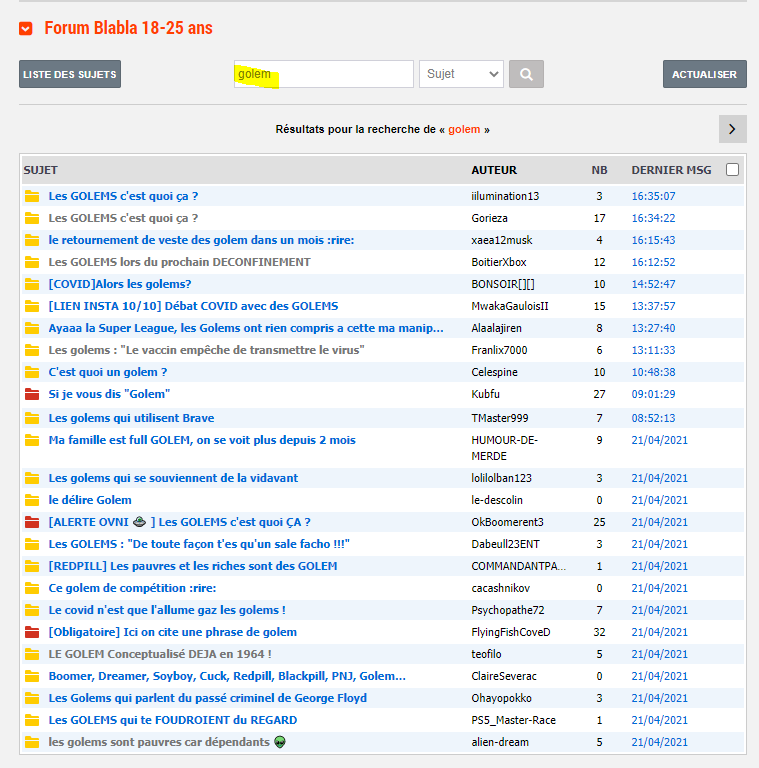Open 'Les GOLEMS lors du prochain DECONFINEMENT' topic
Viewport: 759px width, 768px height.
tap(179, 262)
